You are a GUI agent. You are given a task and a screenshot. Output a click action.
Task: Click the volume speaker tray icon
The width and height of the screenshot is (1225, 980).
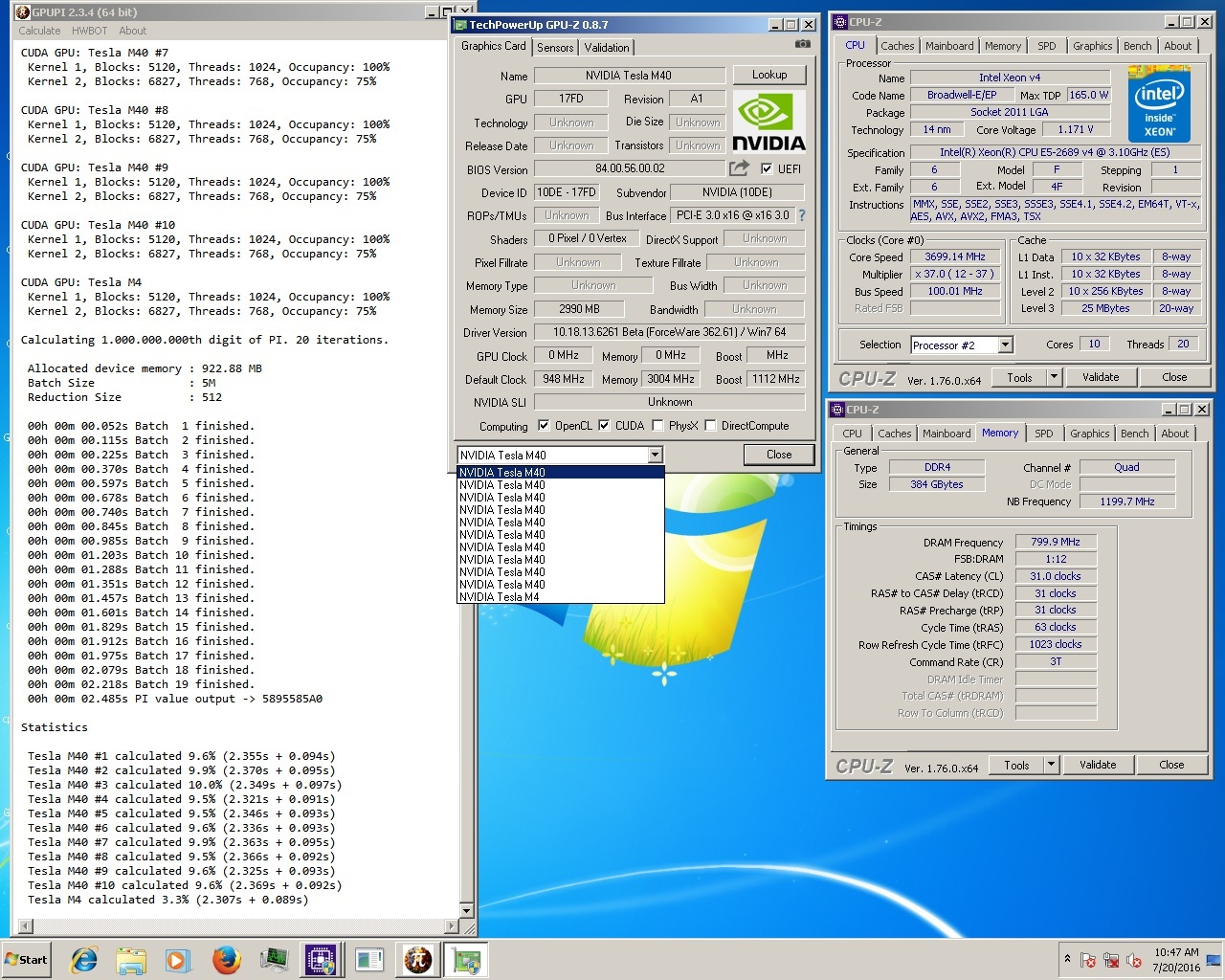pyautogui.click(x=1134, y=960)
